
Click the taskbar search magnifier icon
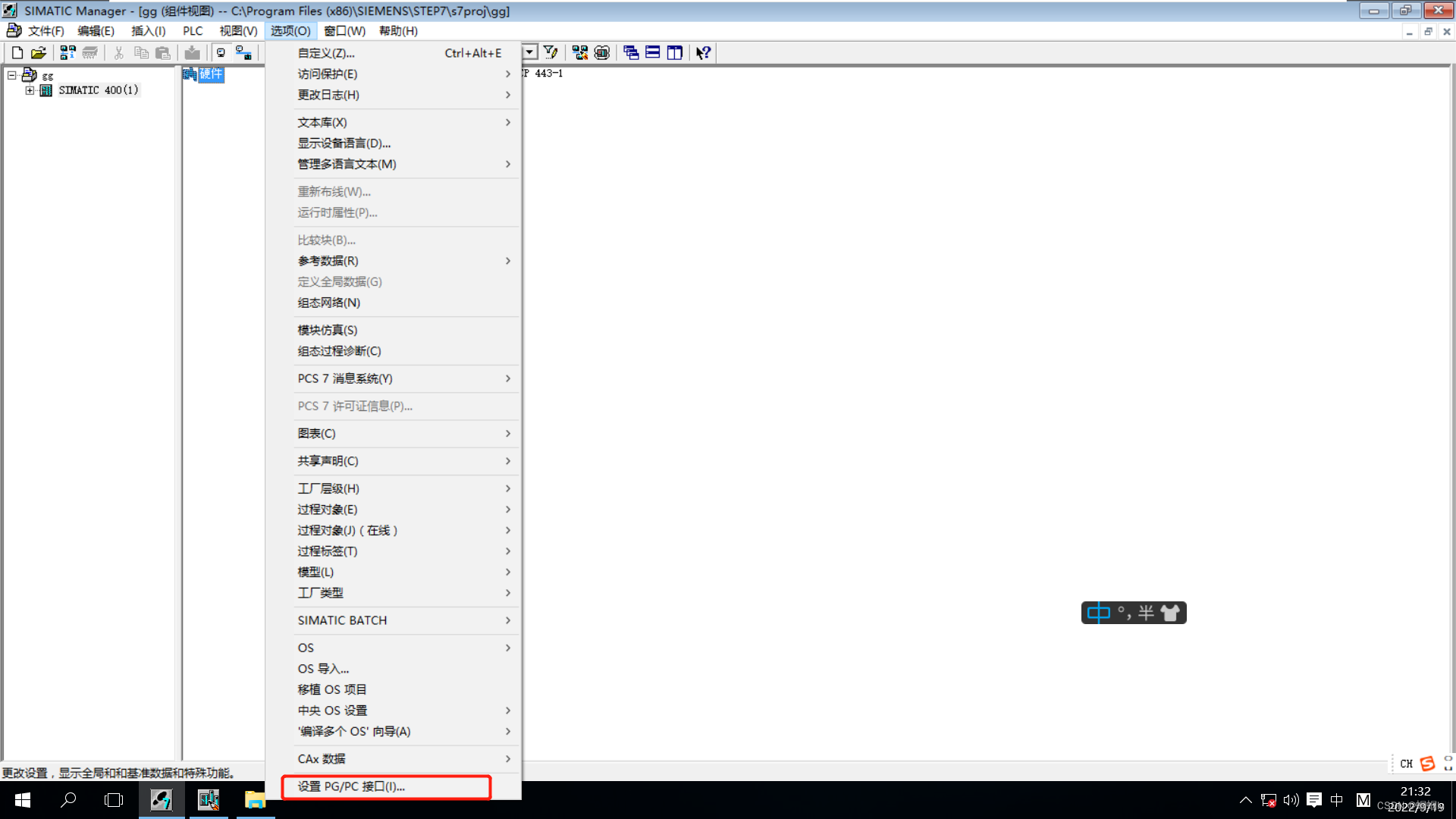click(x=68, y=800)
